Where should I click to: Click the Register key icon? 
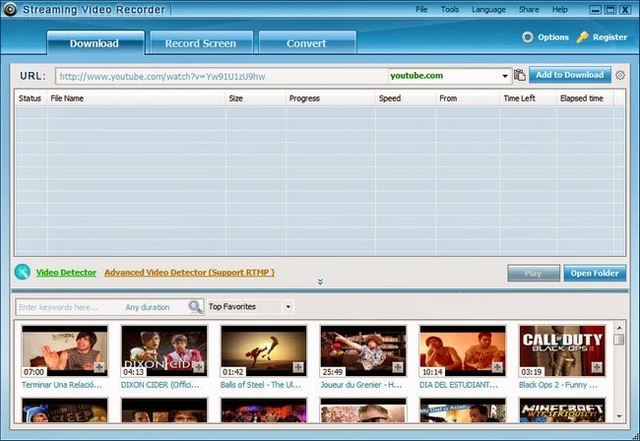(582, 37)
